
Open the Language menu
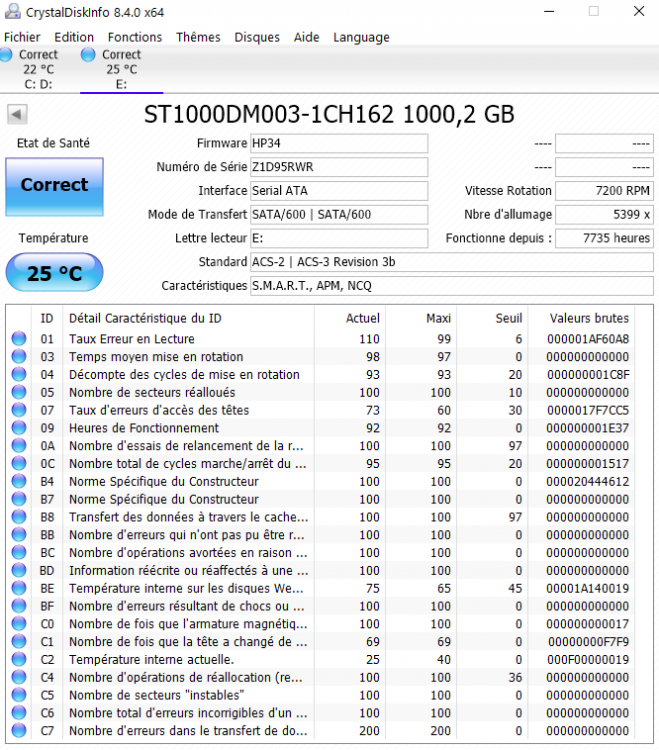point(361,37)
